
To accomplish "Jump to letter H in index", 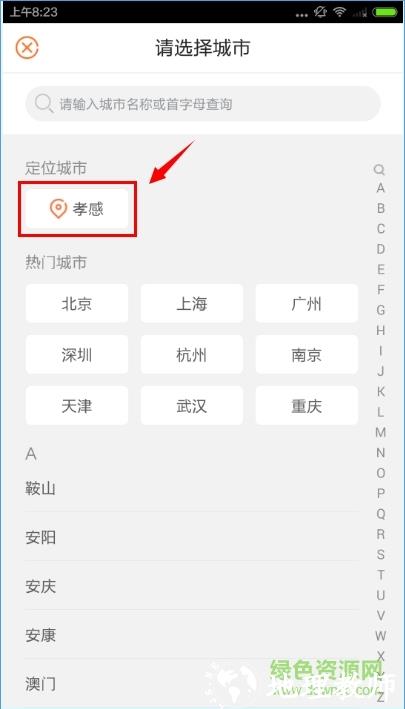I will pos(381,330).
